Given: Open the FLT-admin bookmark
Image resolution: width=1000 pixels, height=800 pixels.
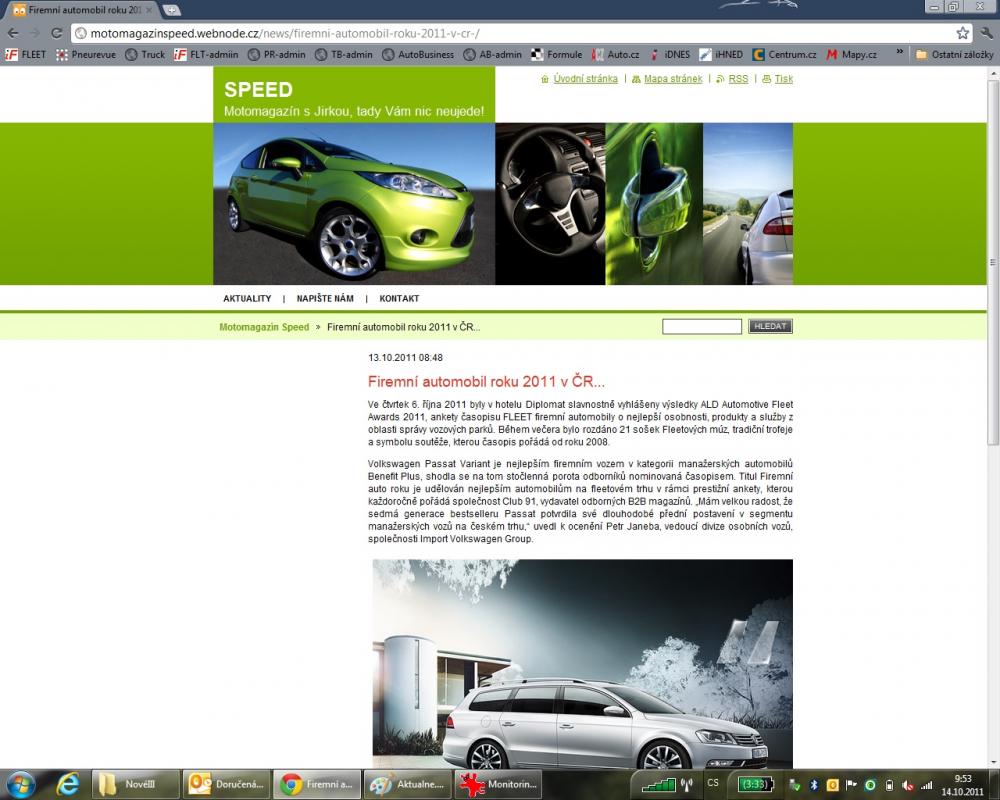Looking at the screenshot, I should click(206, 55).
